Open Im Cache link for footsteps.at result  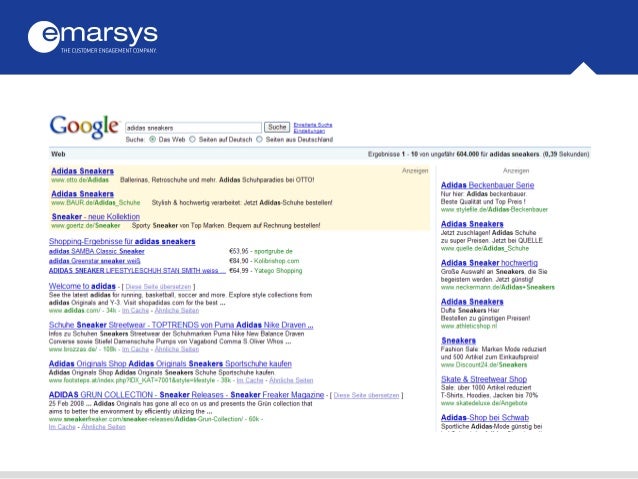point(250,380)
